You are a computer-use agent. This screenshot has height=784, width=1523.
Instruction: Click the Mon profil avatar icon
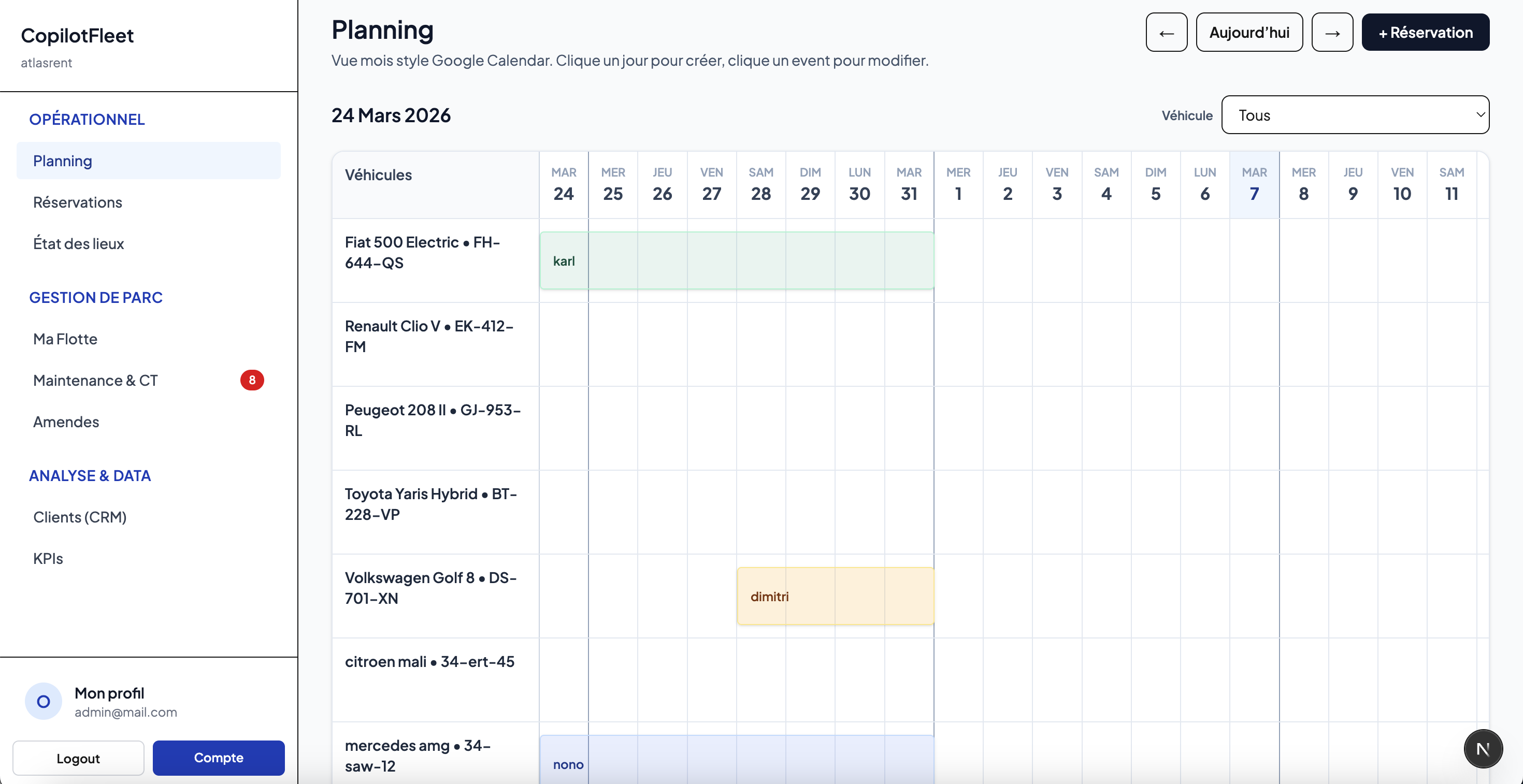tap(42, 701)
